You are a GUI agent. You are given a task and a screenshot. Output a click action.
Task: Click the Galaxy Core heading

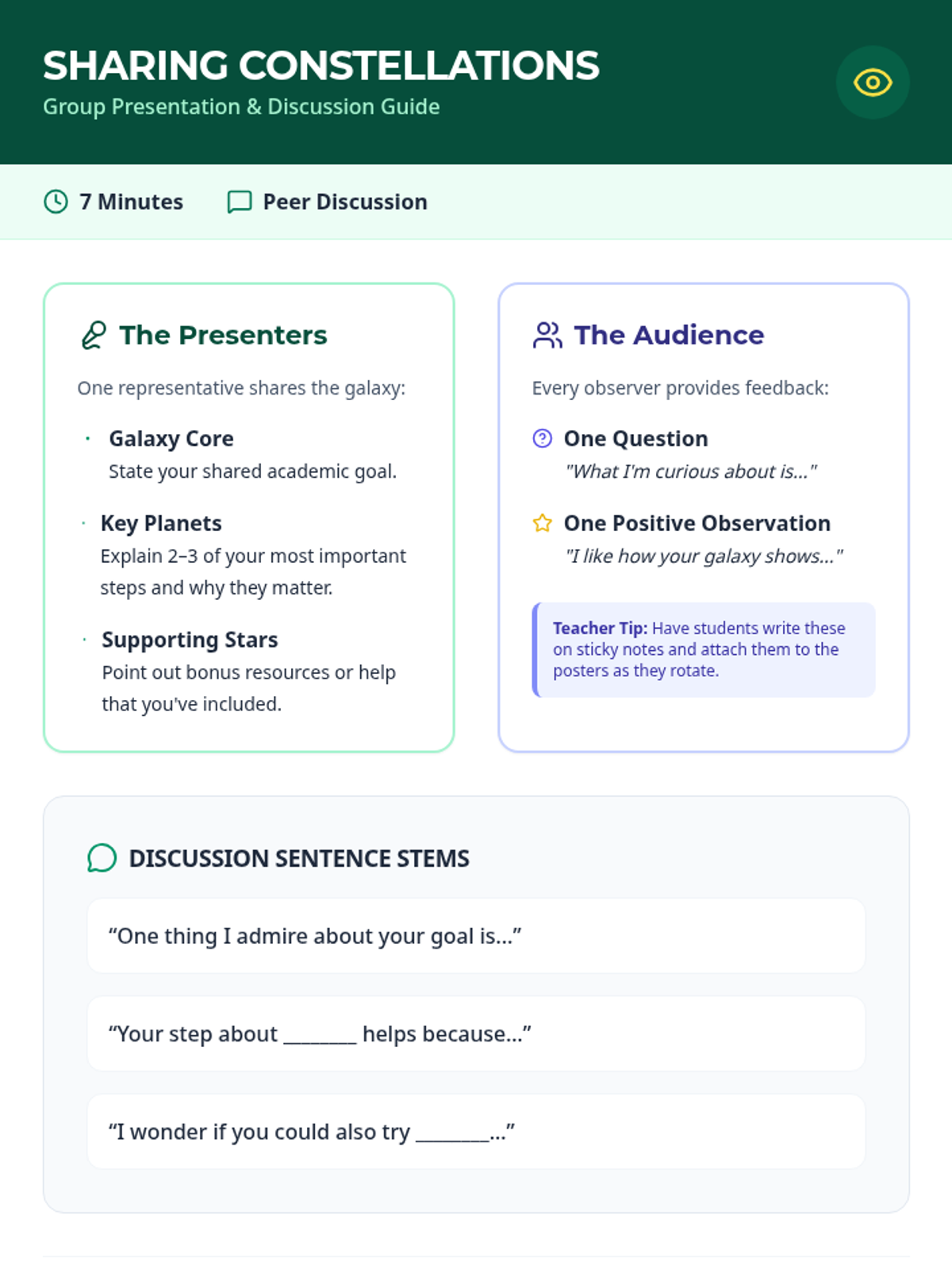pyautogui.click(x=171, y=438)
